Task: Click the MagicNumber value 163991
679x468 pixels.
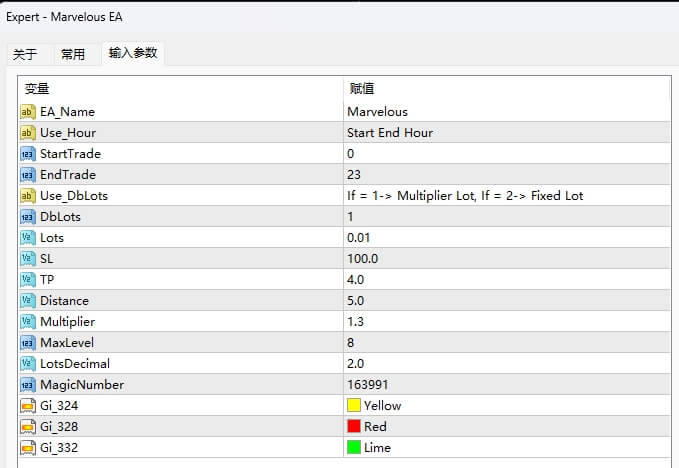Action: tap(368, 385)
